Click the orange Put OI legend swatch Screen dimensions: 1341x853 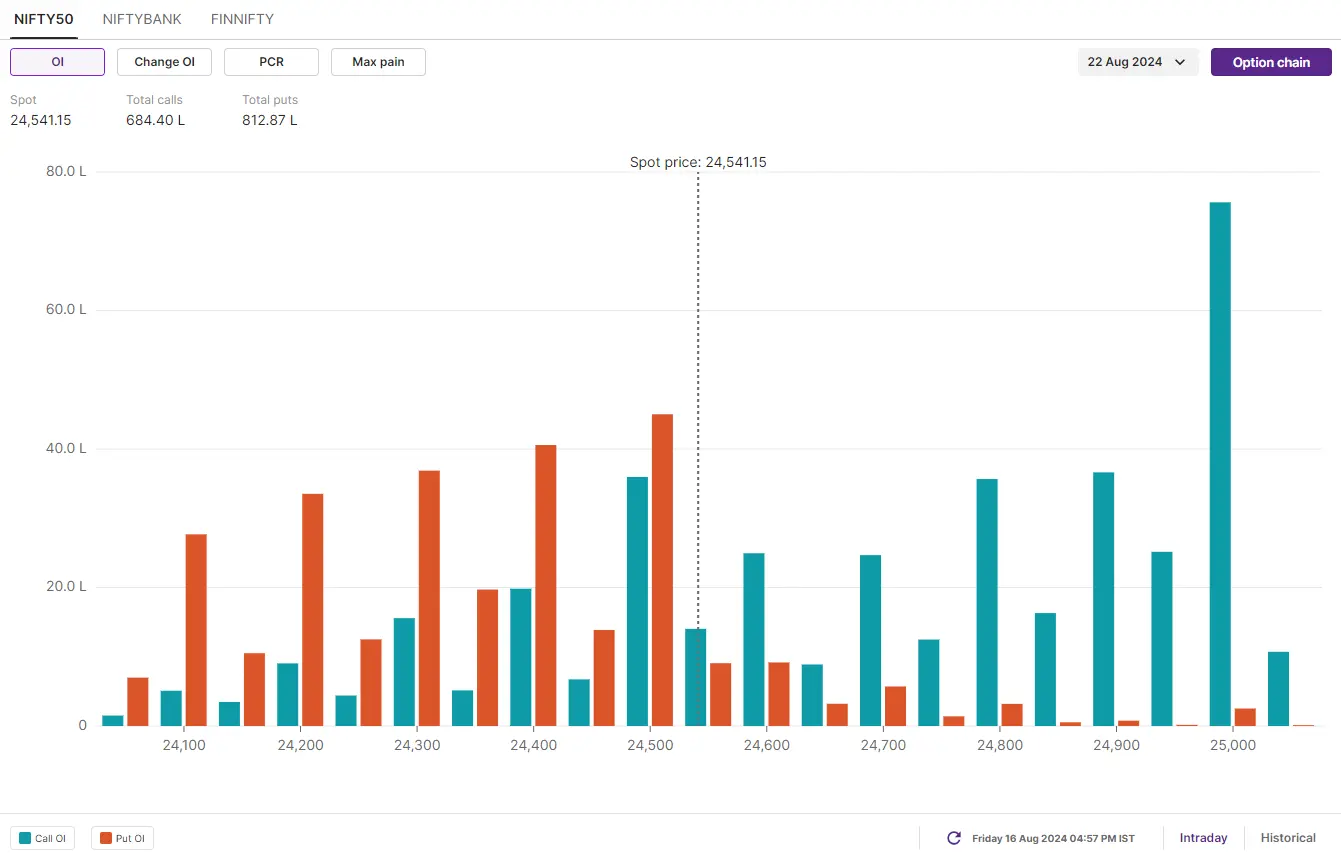coord(106,838)
